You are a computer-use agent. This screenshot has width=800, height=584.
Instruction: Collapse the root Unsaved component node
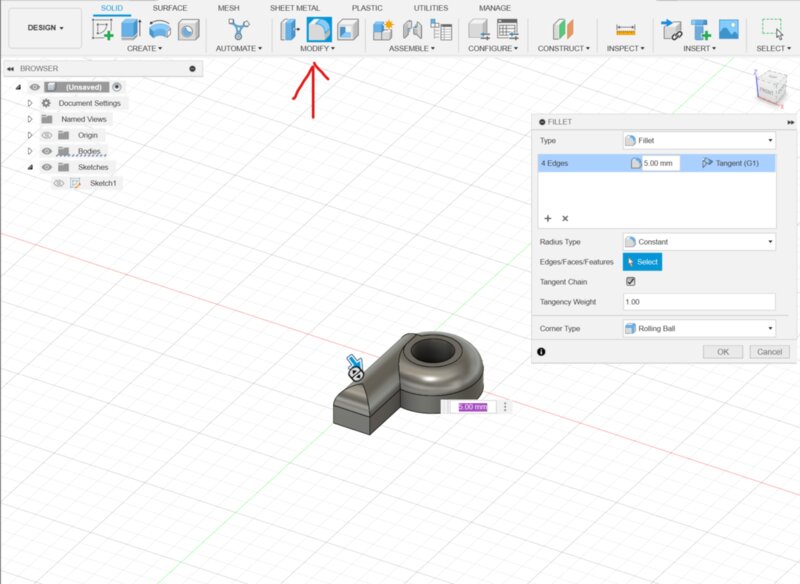18,87
